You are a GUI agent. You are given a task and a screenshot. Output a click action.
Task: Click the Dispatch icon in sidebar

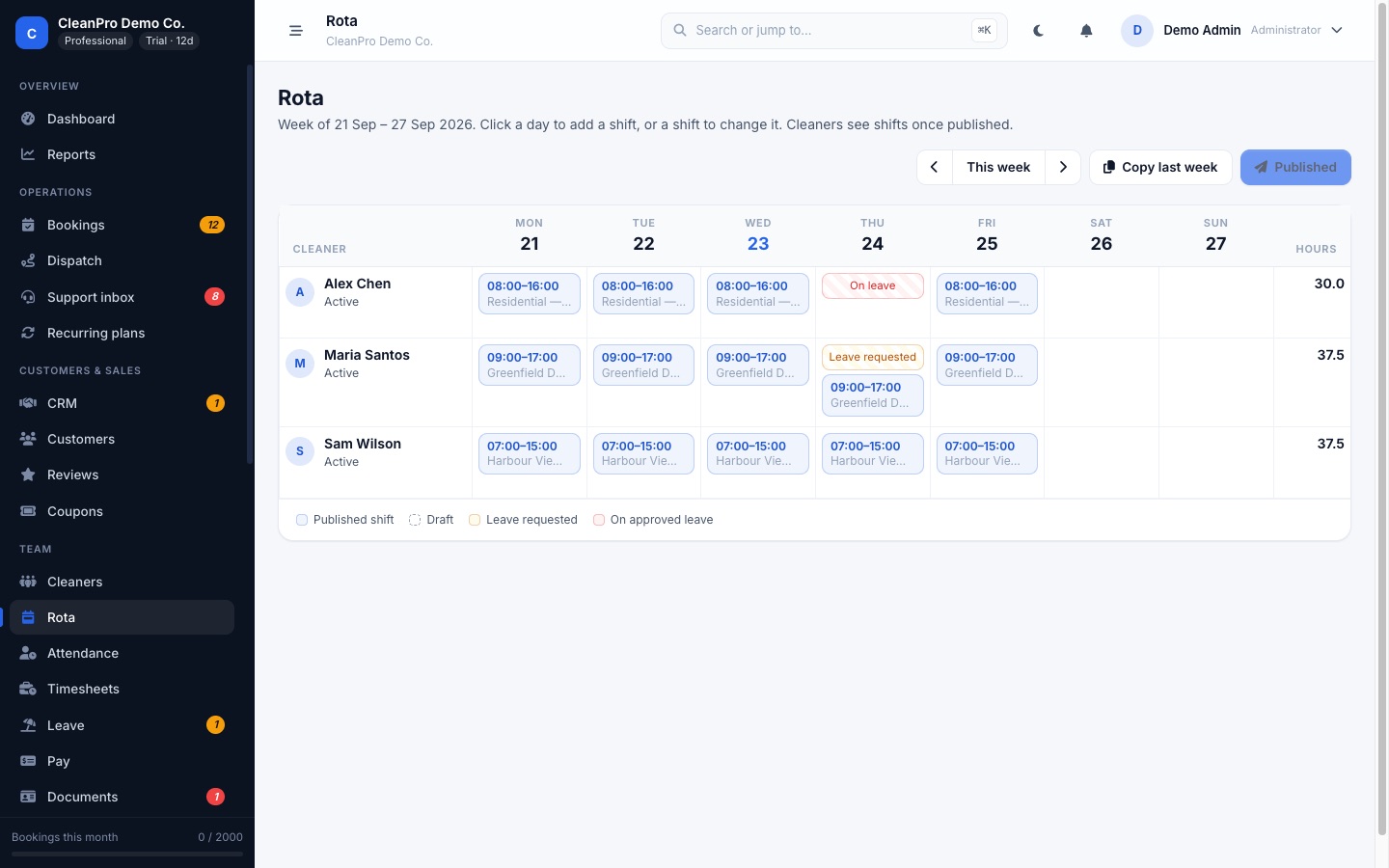[28, 260]
